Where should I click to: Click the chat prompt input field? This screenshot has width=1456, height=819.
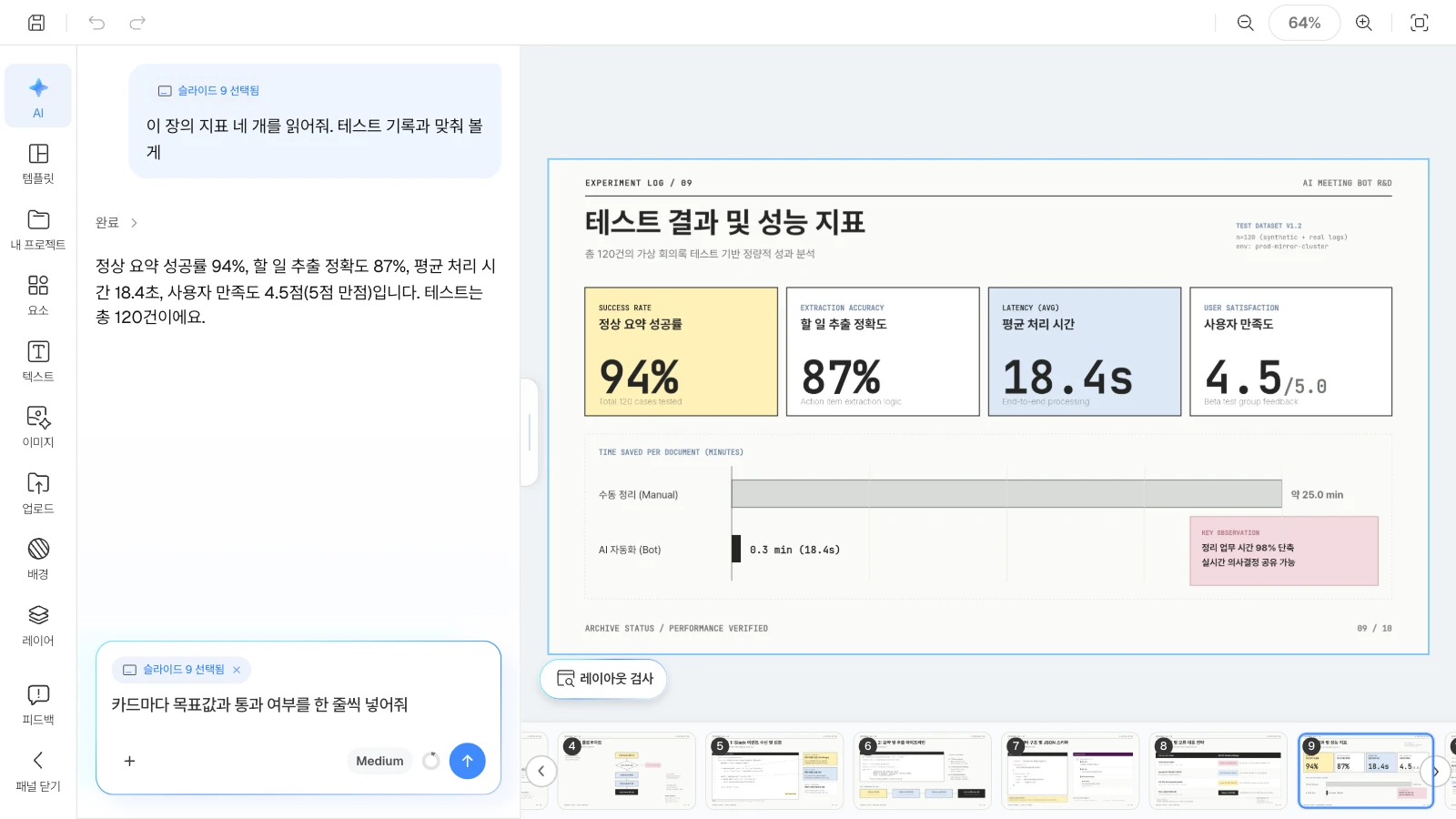[298, 704]
